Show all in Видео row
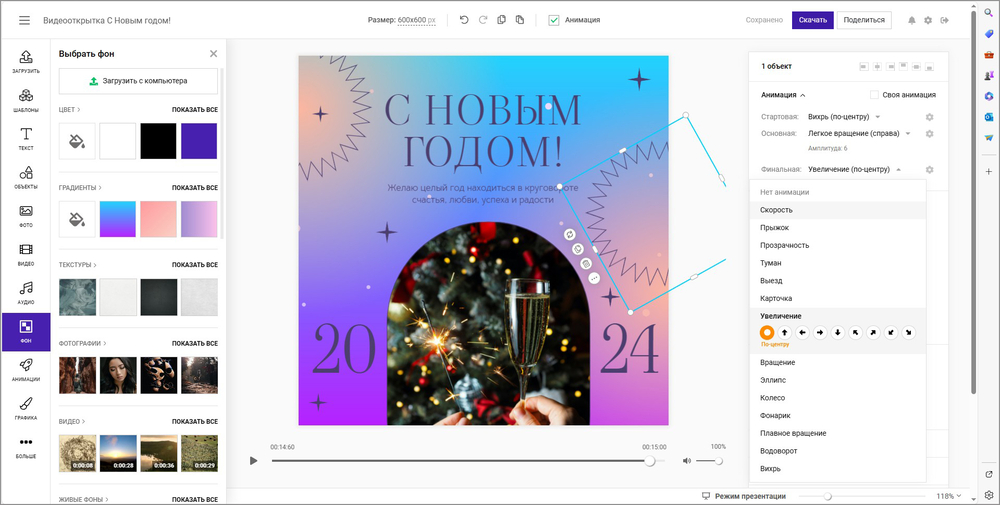Image resolution: width=1000 pixels, height=505 pixels. 195,421
